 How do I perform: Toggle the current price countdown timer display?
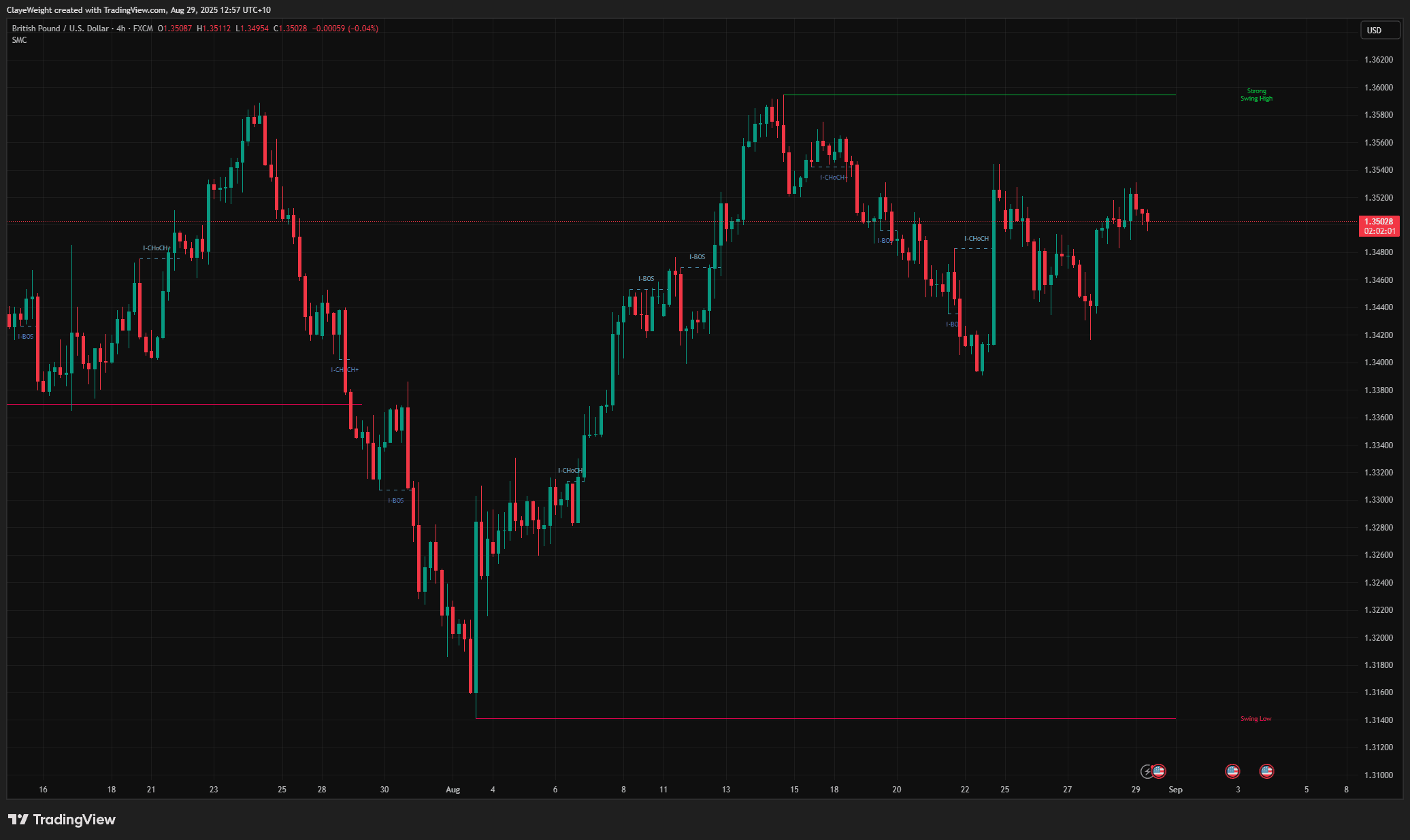1379,231
